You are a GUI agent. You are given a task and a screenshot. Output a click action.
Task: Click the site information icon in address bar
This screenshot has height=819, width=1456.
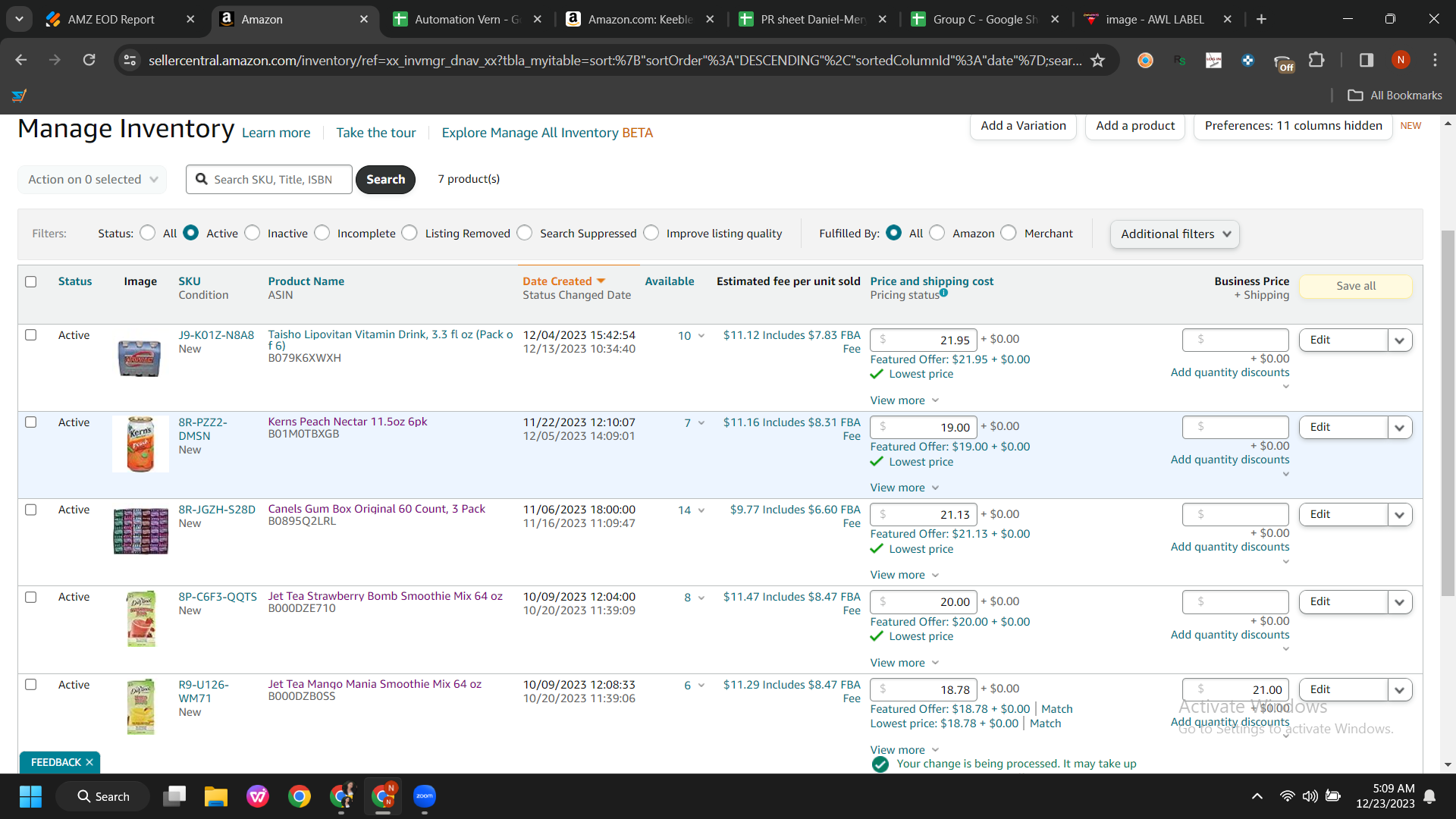click(x=130, y=60)
